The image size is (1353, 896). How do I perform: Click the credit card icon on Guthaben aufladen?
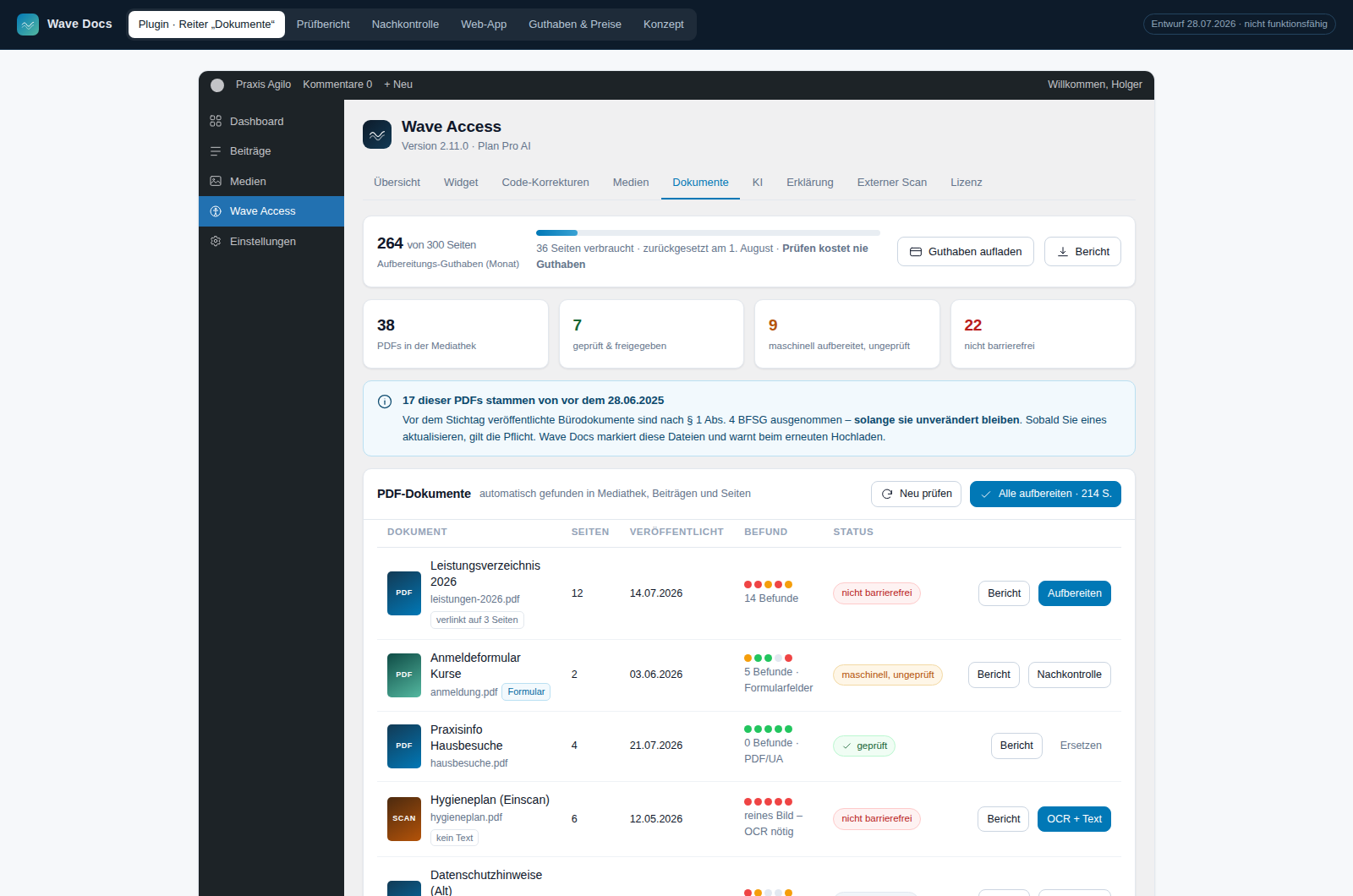tap(916, 252)
